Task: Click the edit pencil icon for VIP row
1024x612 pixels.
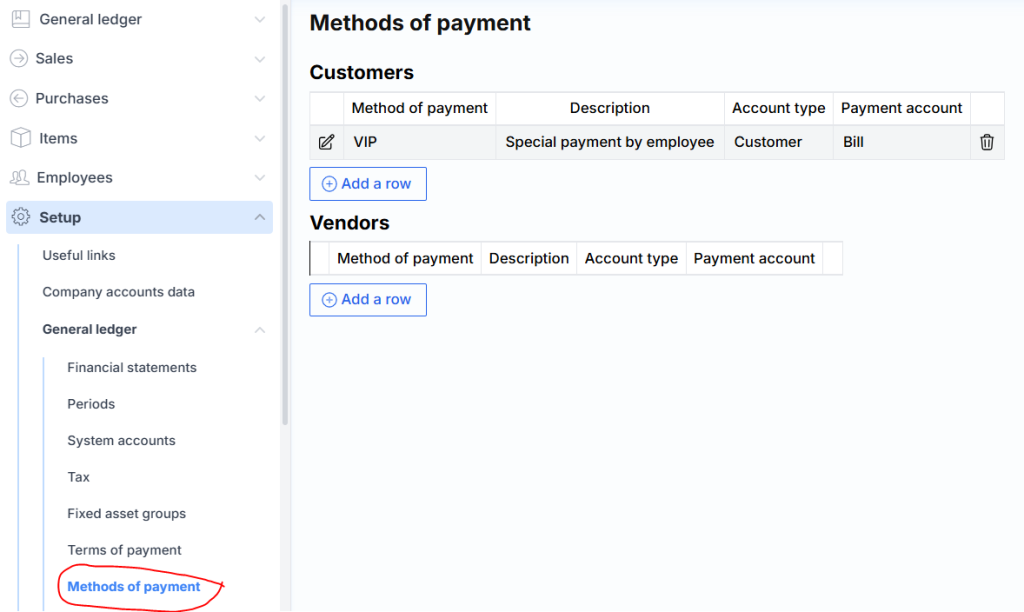Action: [326, 142]
